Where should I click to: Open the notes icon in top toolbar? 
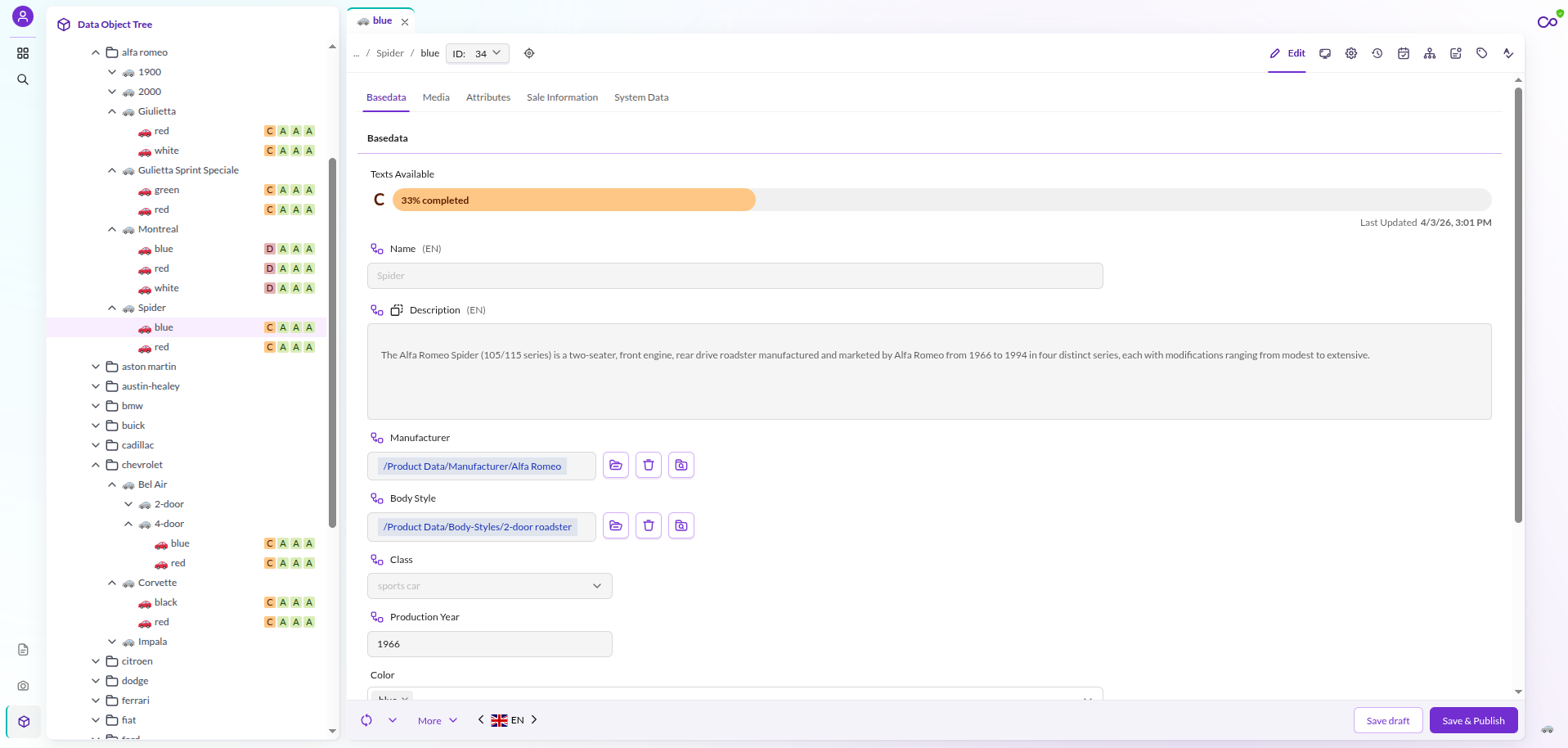[1456, 53]
